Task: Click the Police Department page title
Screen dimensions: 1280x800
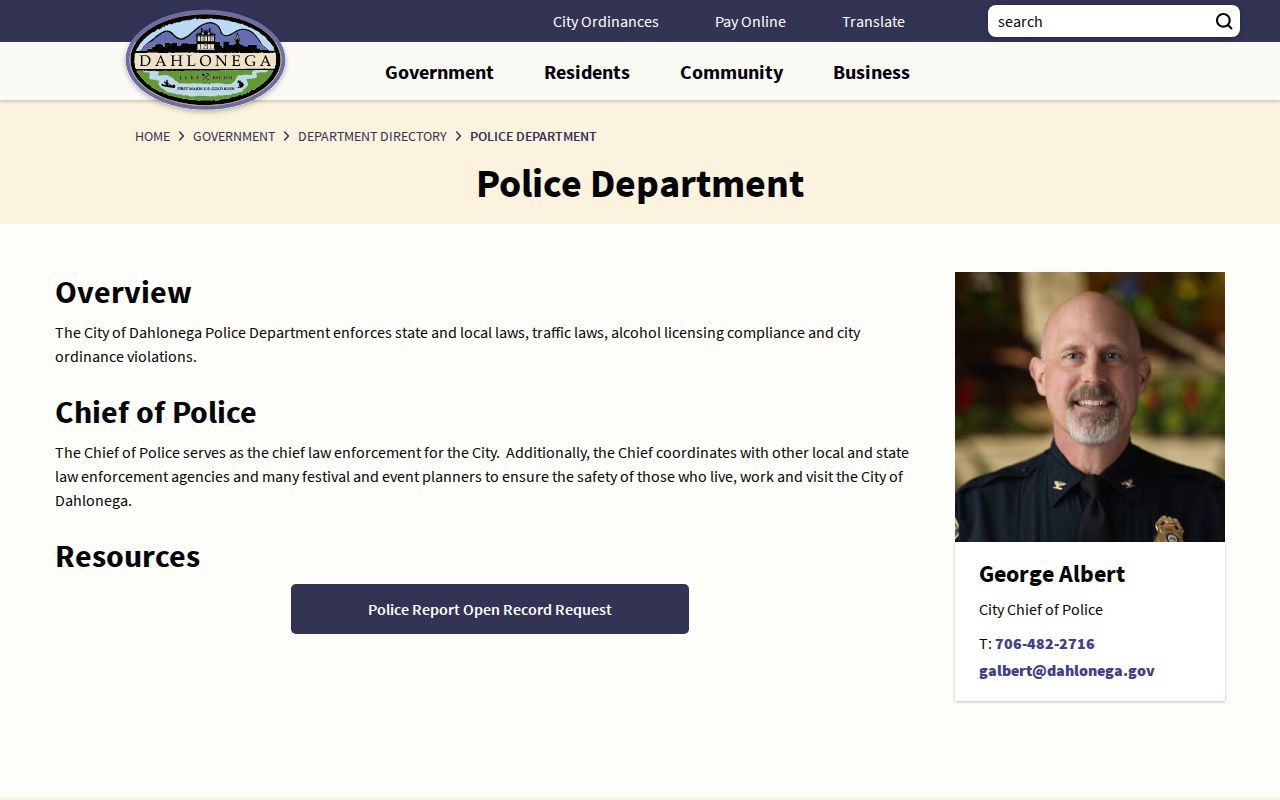Action: point(640,184)
